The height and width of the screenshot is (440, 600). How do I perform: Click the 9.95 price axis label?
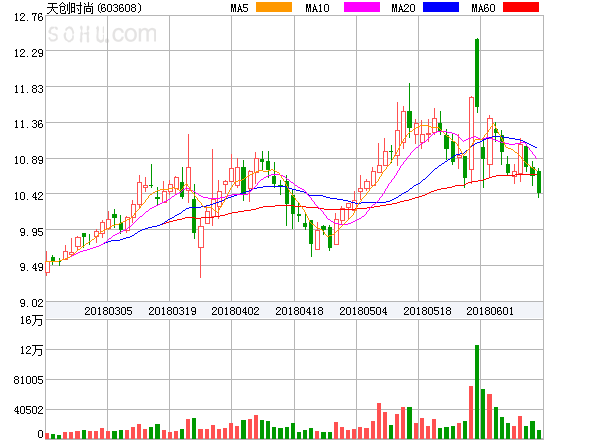[x=31, y=232]
